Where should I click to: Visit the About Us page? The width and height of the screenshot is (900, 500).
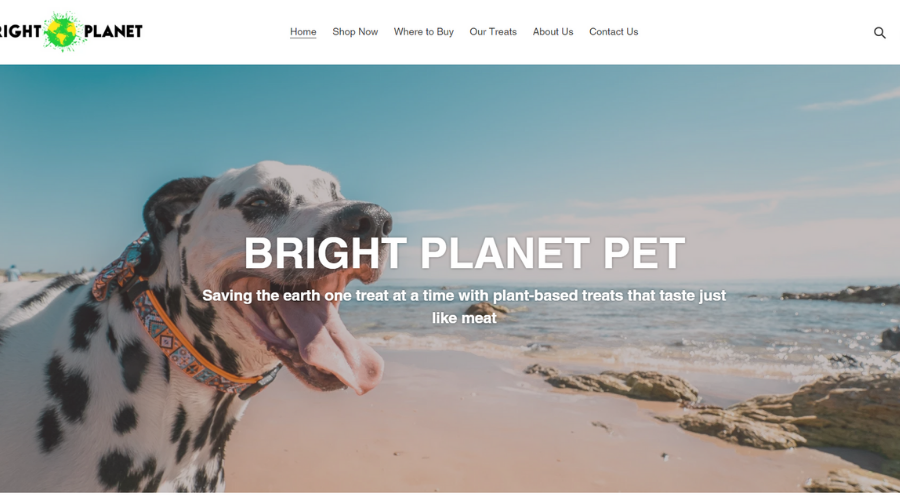(x=553, y=32)
